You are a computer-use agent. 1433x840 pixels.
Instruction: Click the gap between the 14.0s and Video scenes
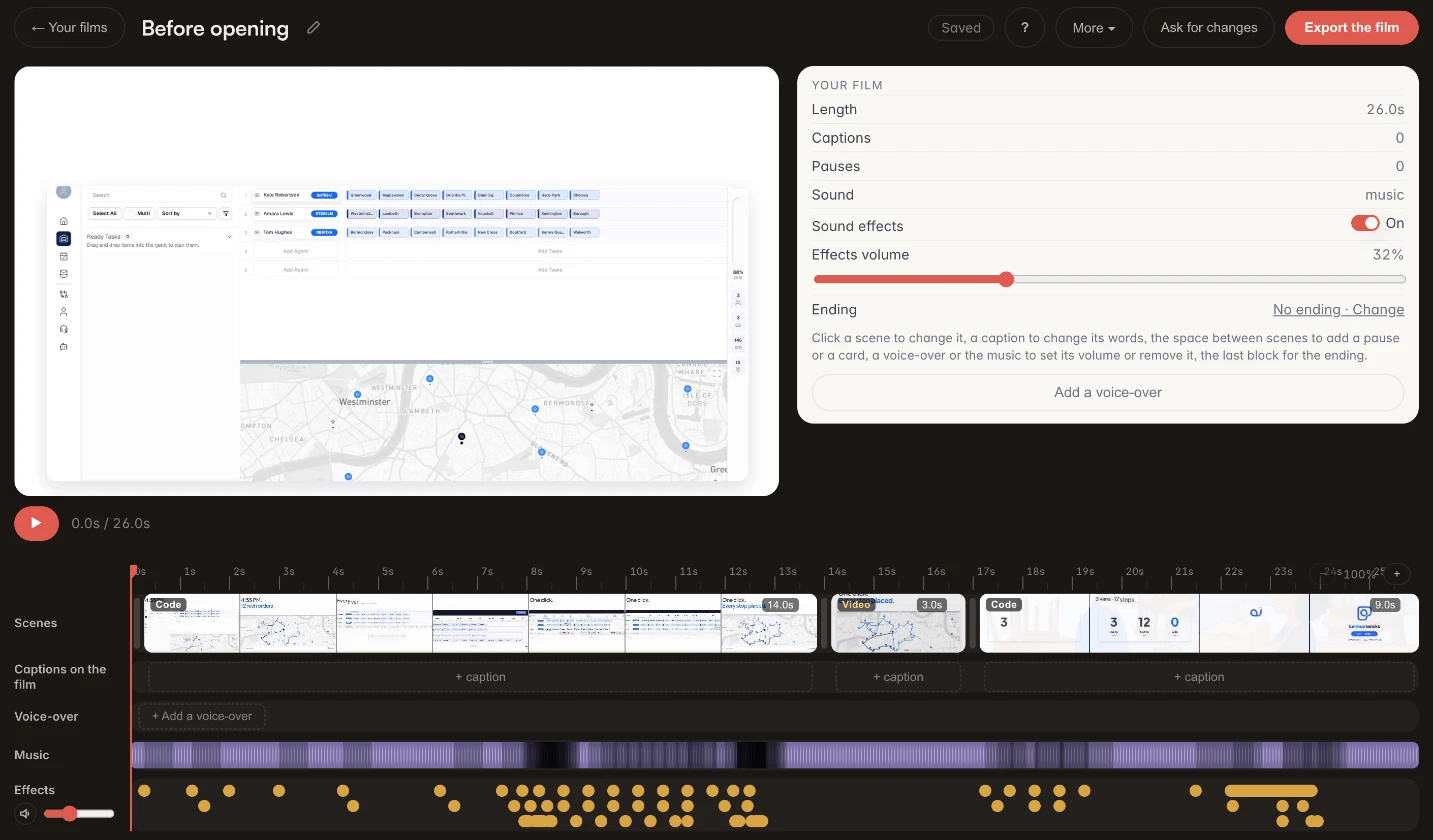[824, 623]
